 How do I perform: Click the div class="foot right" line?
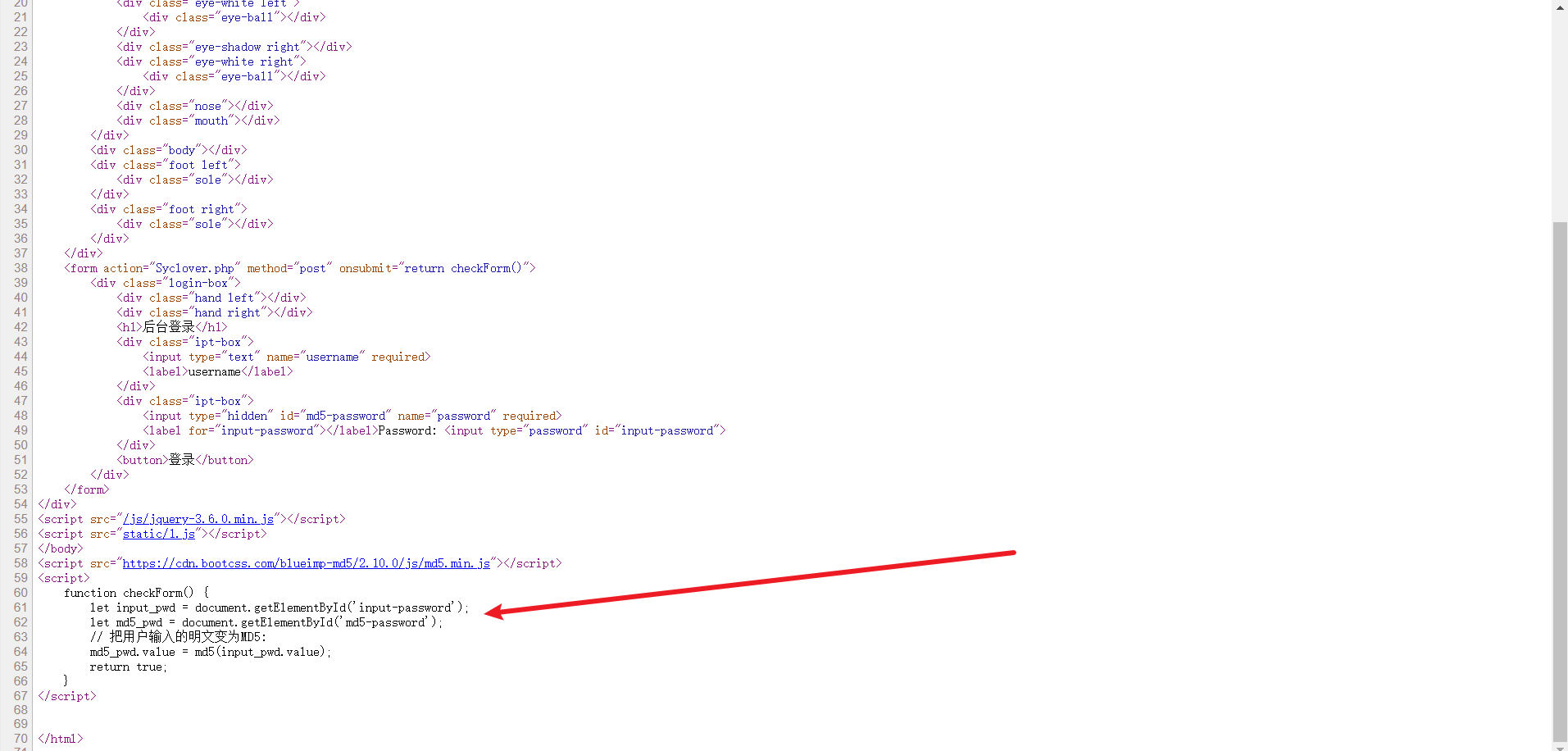click(x=169, y=209)
